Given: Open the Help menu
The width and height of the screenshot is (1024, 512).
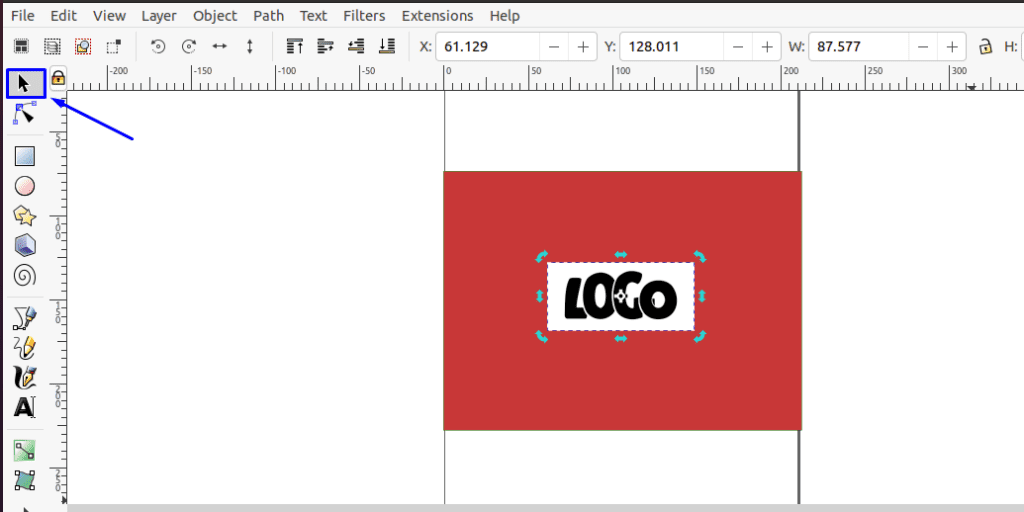Looking at the screenshot, I should 504,16.
